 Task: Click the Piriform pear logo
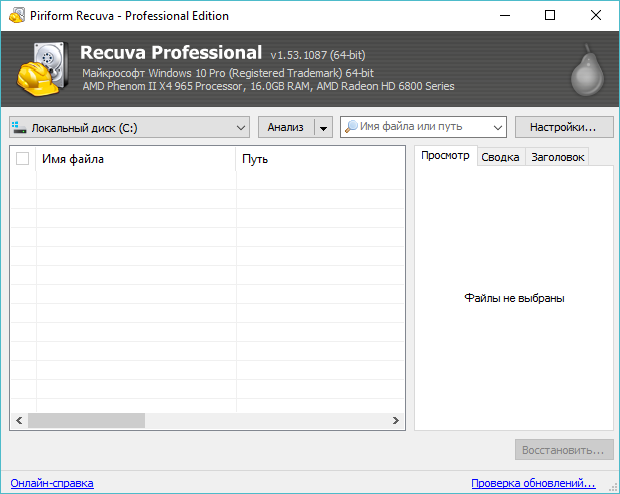[x=586, y=70]
